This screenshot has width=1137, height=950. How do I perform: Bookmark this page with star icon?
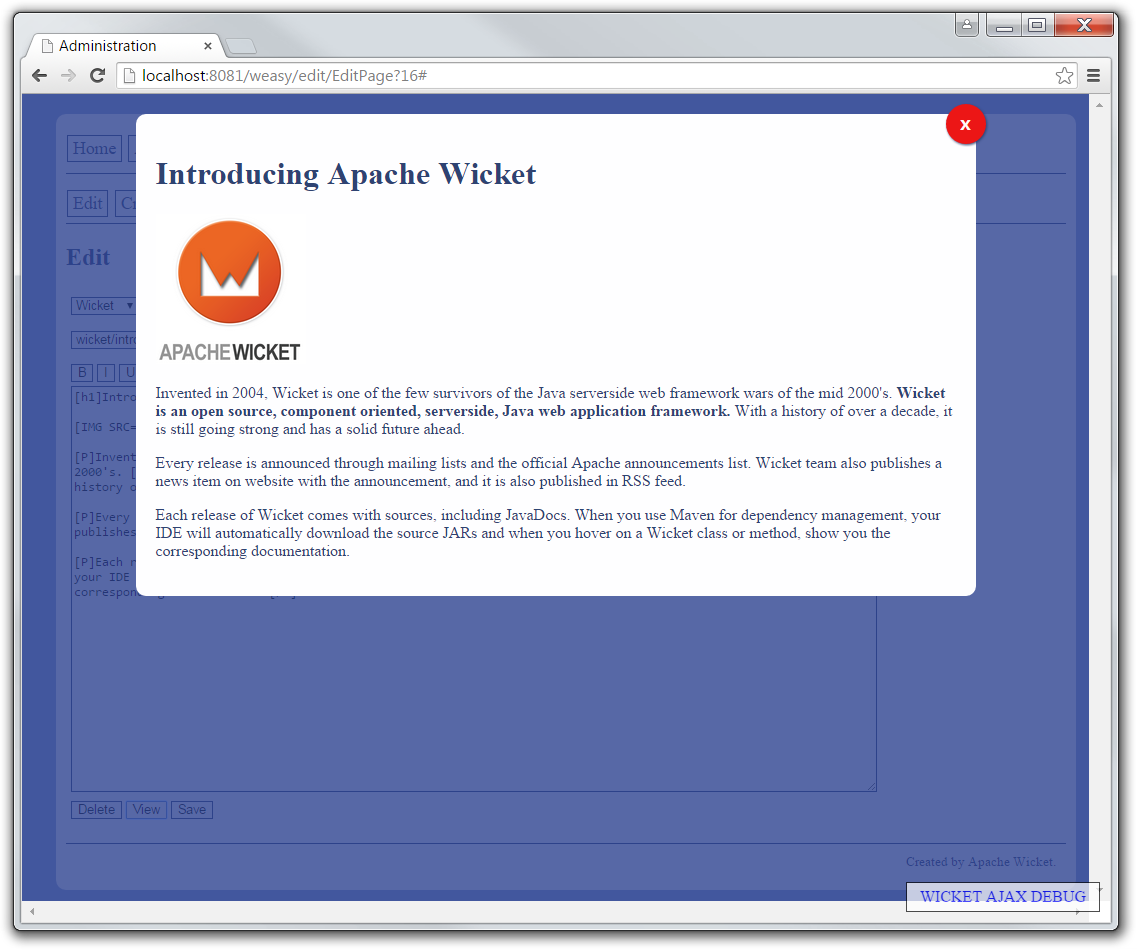tap(1064, 75)
